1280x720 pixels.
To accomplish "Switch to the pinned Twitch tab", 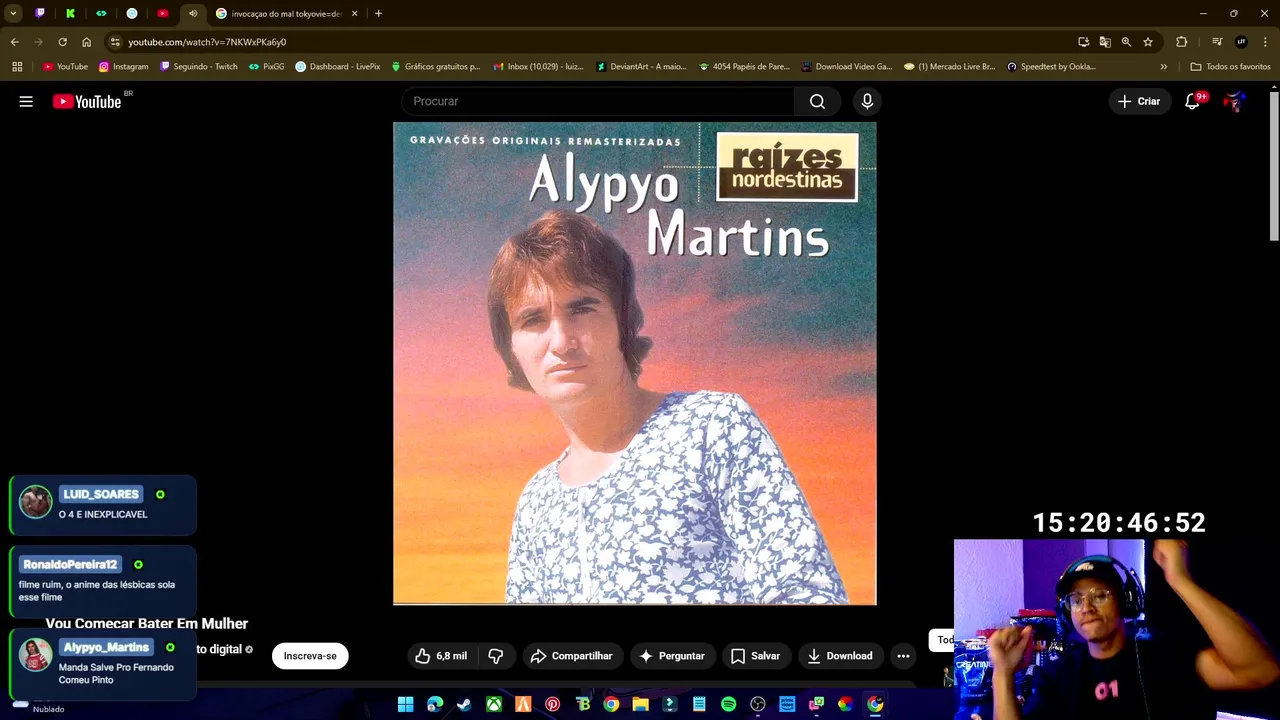I will [40, 14].
